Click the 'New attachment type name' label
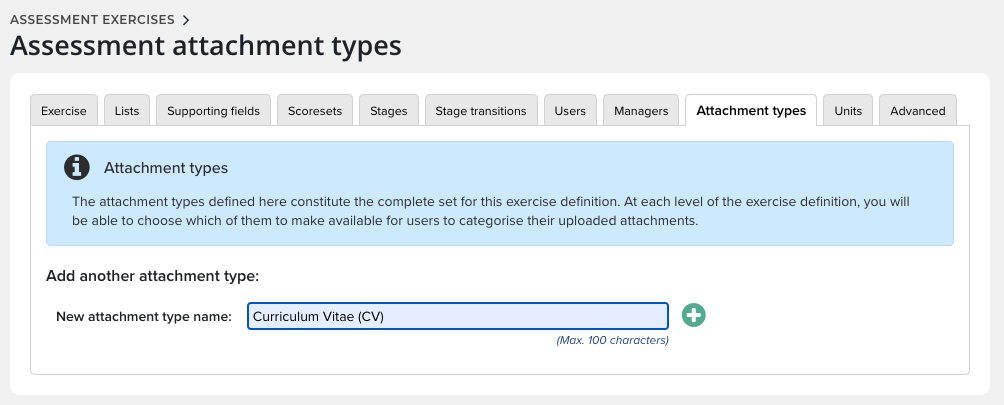 144,317
